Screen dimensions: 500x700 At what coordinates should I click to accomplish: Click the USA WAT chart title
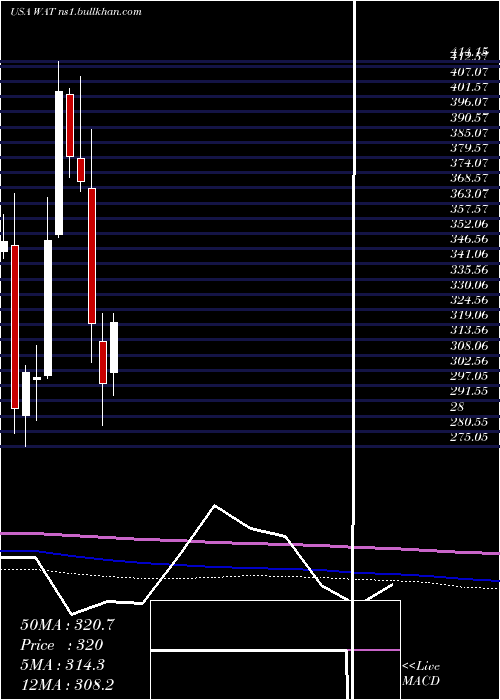click(x=76, y=12)
